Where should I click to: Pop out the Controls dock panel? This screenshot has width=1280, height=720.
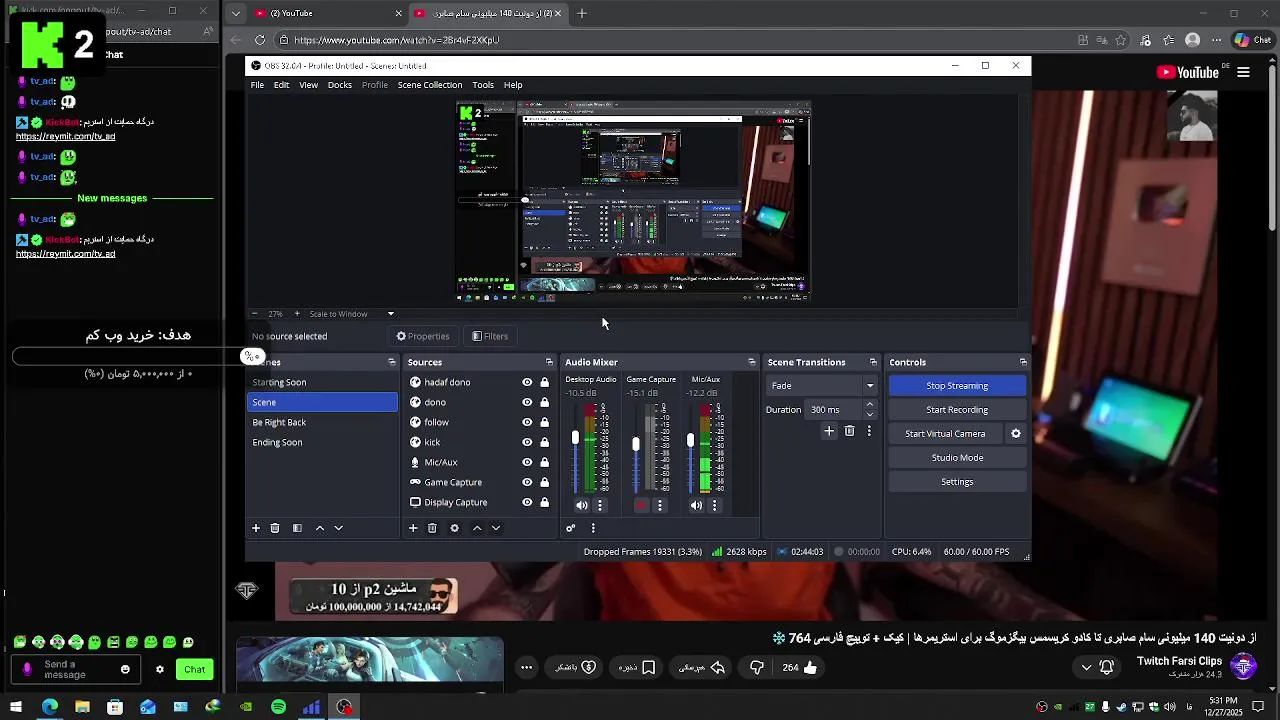point(1023,362)
